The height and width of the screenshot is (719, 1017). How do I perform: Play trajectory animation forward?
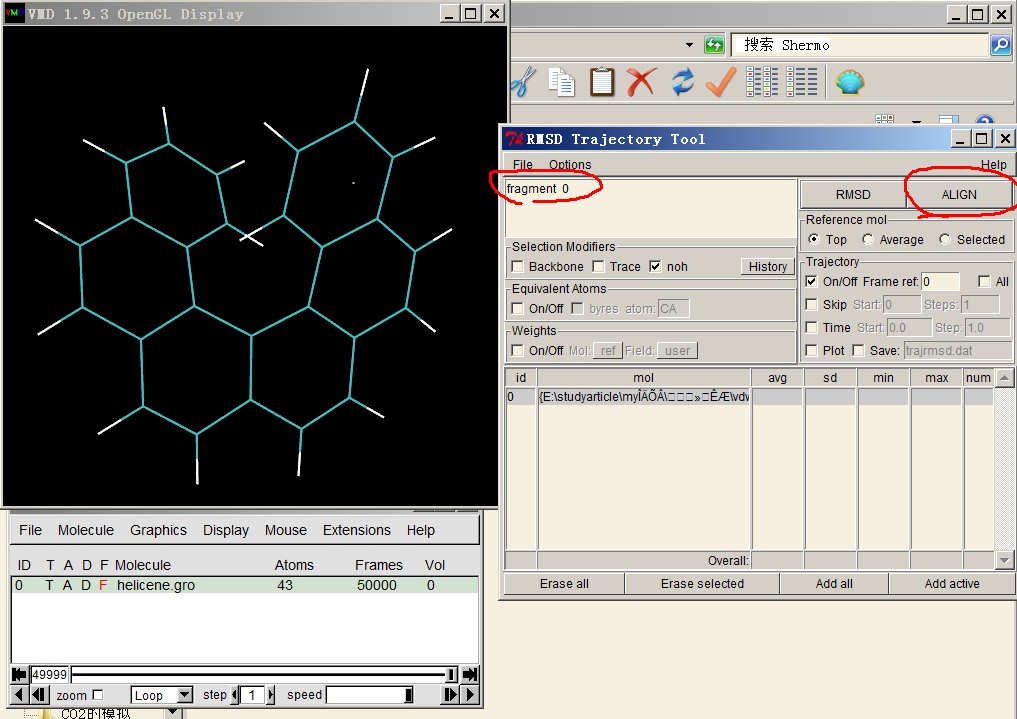471,695
